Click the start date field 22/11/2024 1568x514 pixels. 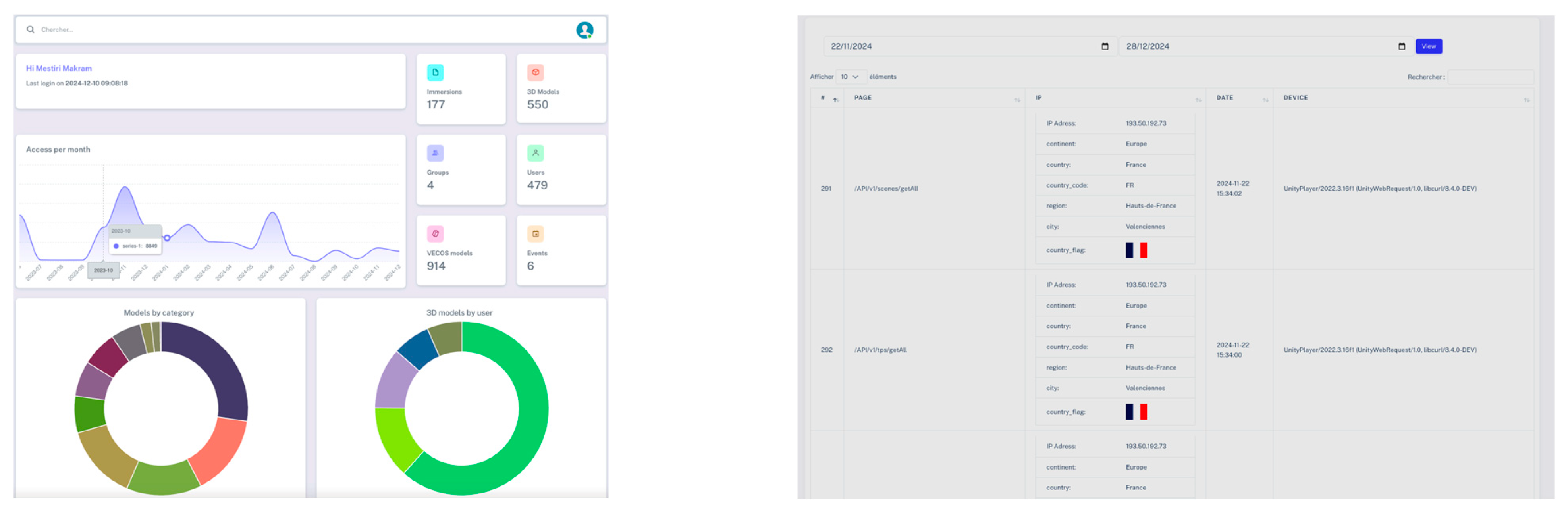point(970,46)
